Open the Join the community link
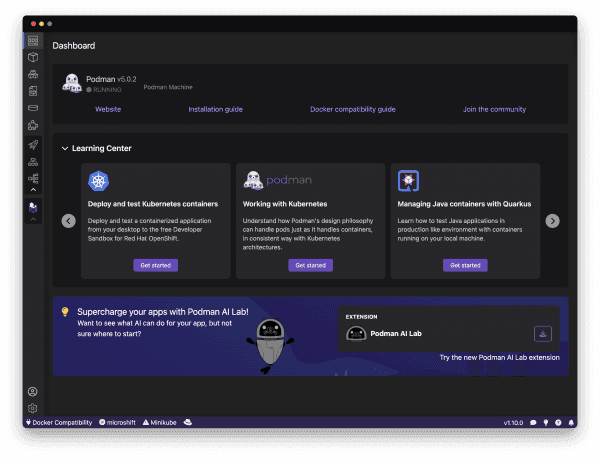Image resolution: width=600 pixels, height=458 pixels. 494,109
